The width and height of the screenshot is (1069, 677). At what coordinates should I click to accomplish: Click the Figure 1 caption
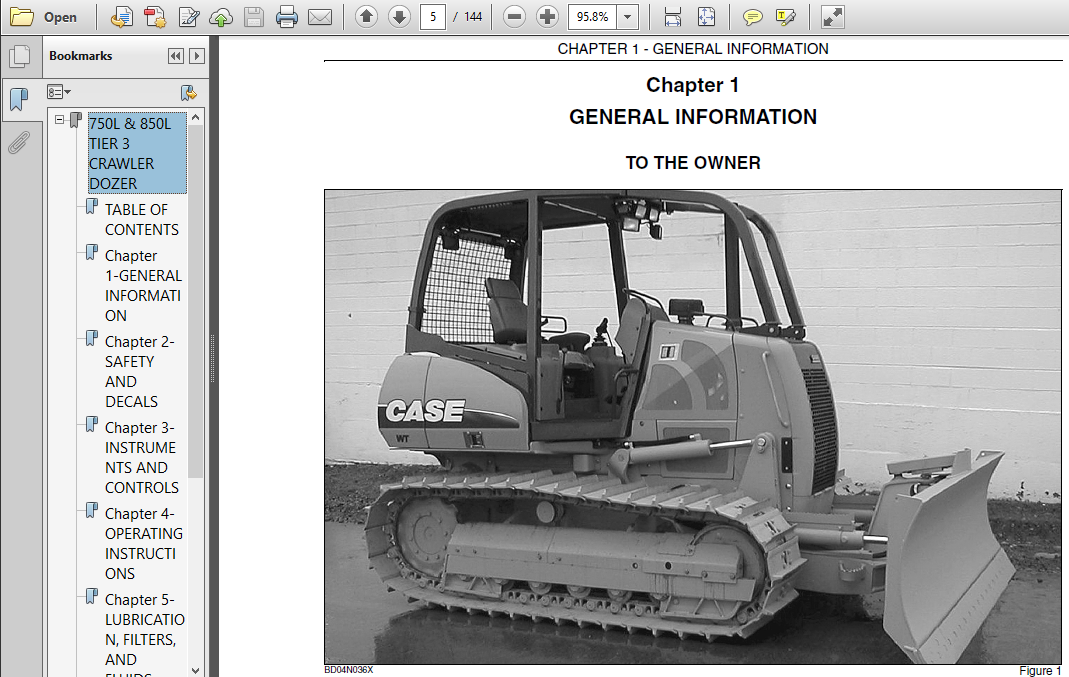[1040, 671]
